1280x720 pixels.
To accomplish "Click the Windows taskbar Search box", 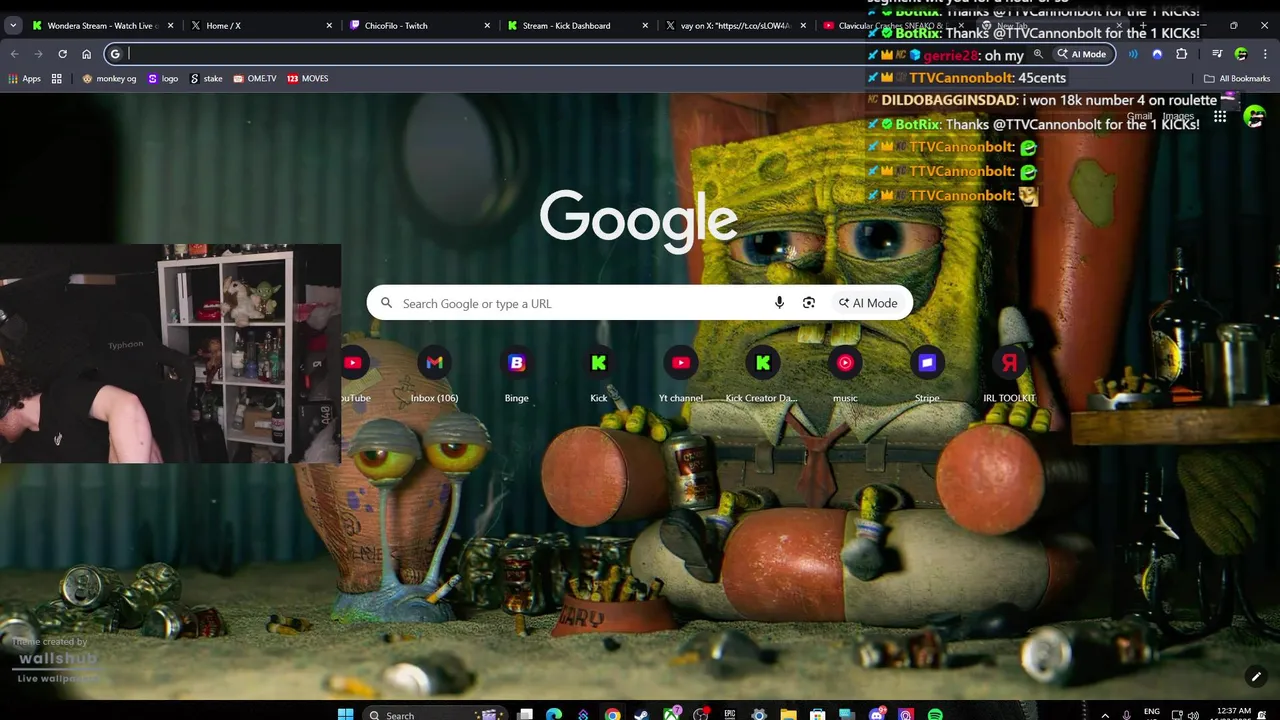I will click(x=435, y=714).
